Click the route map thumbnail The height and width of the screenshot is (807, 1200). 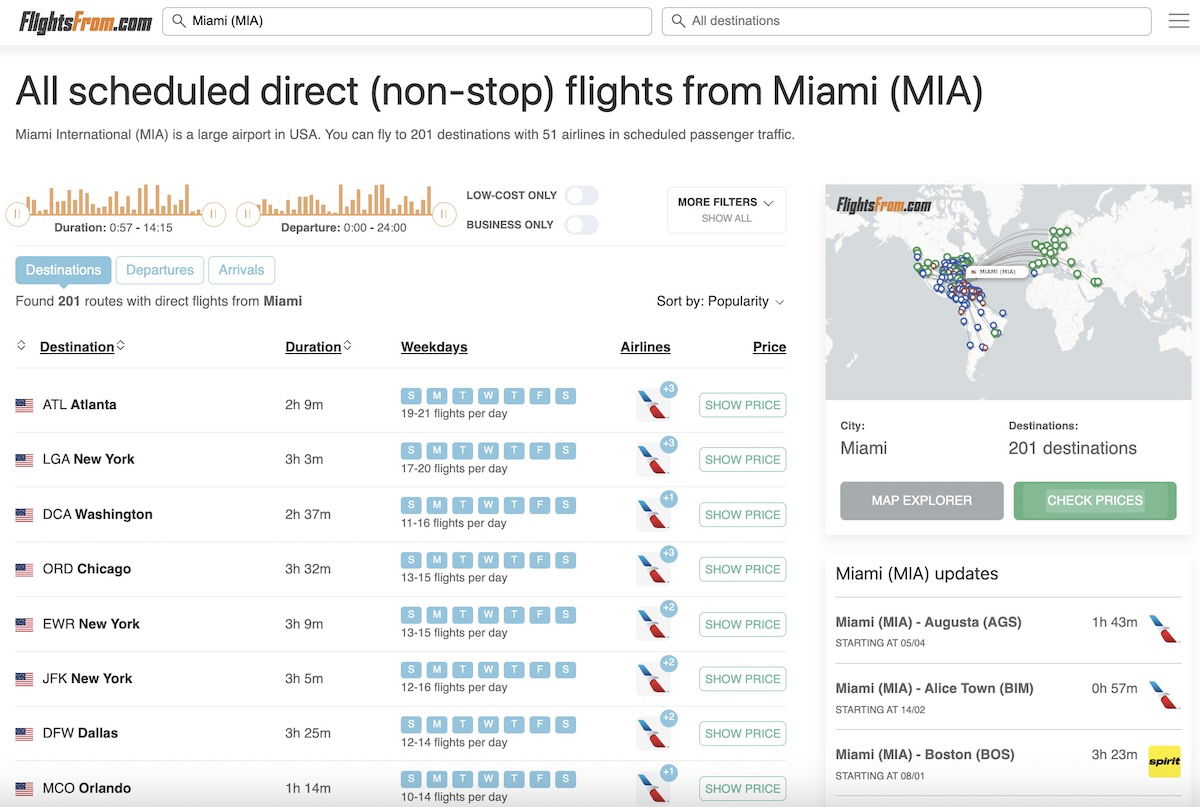(x=1007, y=292)
